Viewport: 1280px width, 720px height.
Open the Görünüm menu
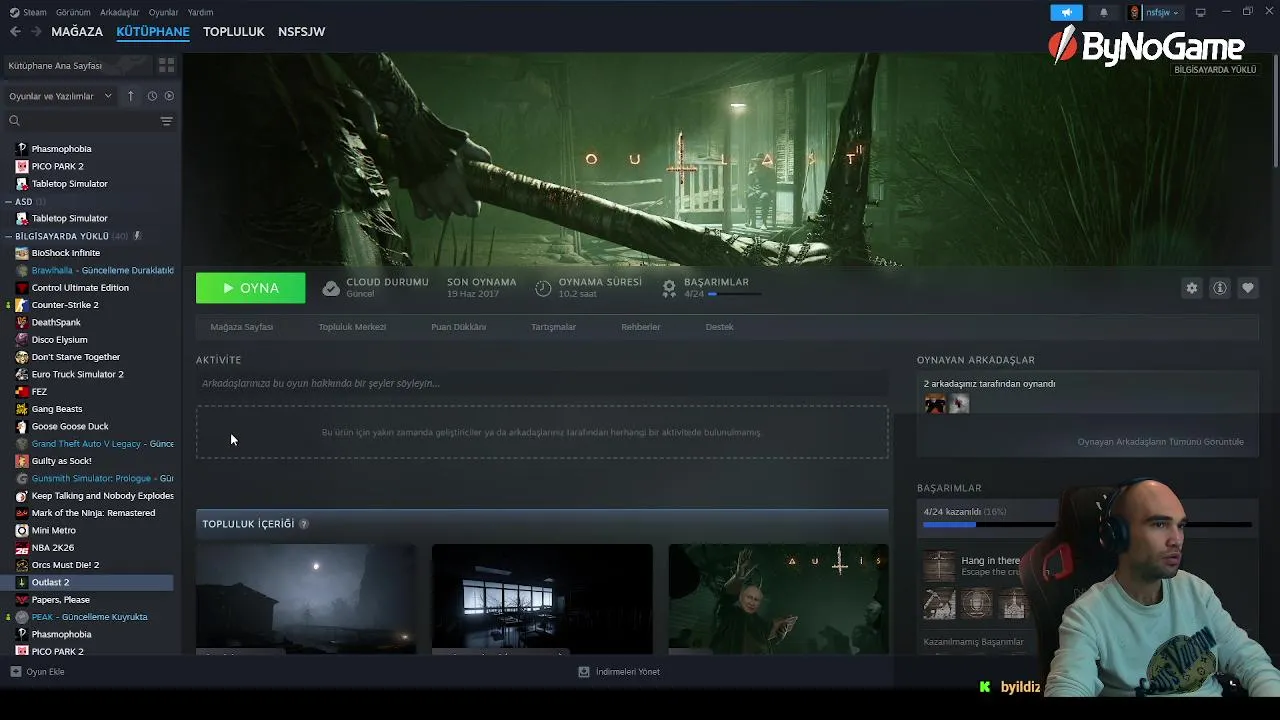tap(73, 12)
